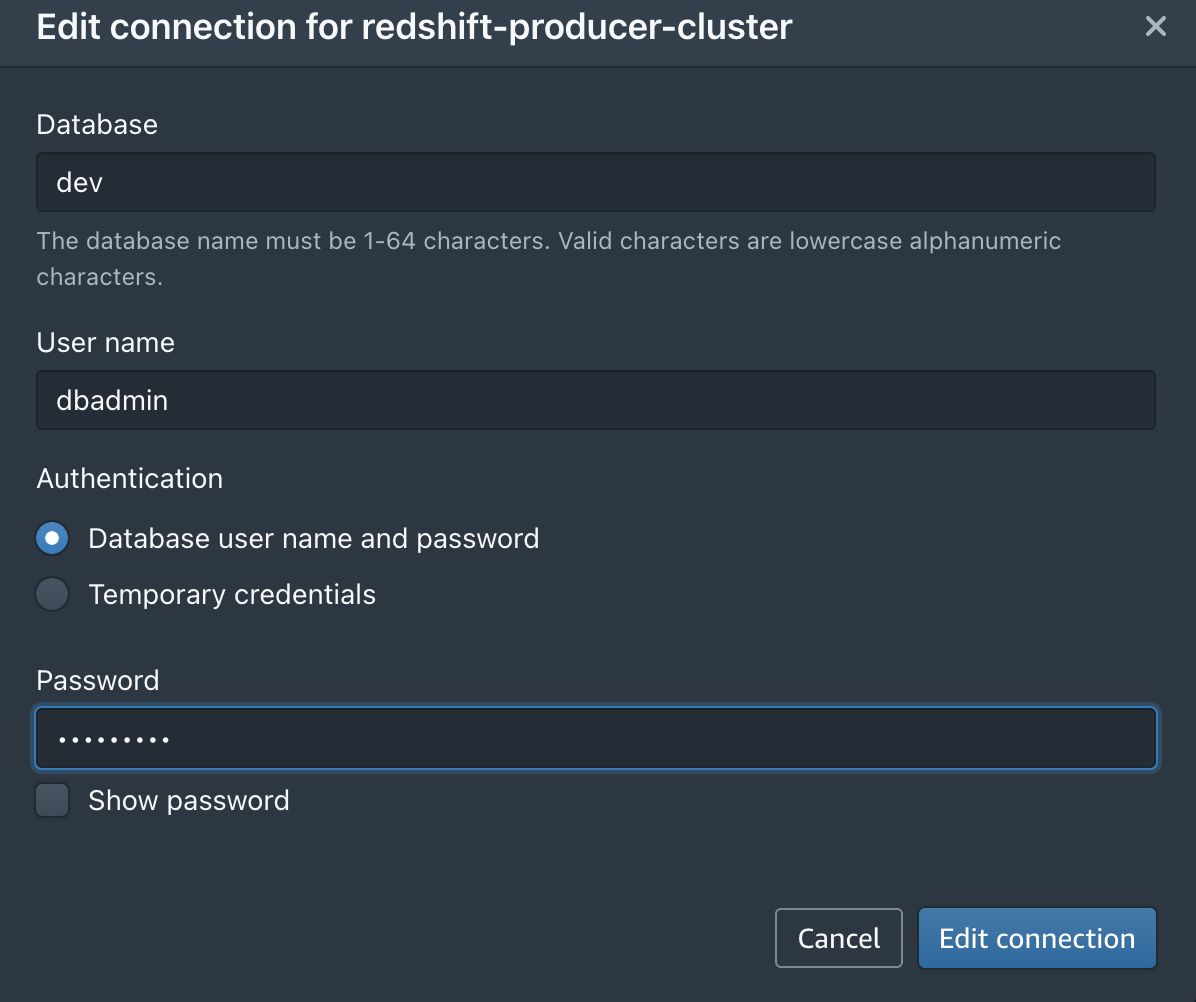
Task: Focus the Database input field
Action: [x=596, y=182]
